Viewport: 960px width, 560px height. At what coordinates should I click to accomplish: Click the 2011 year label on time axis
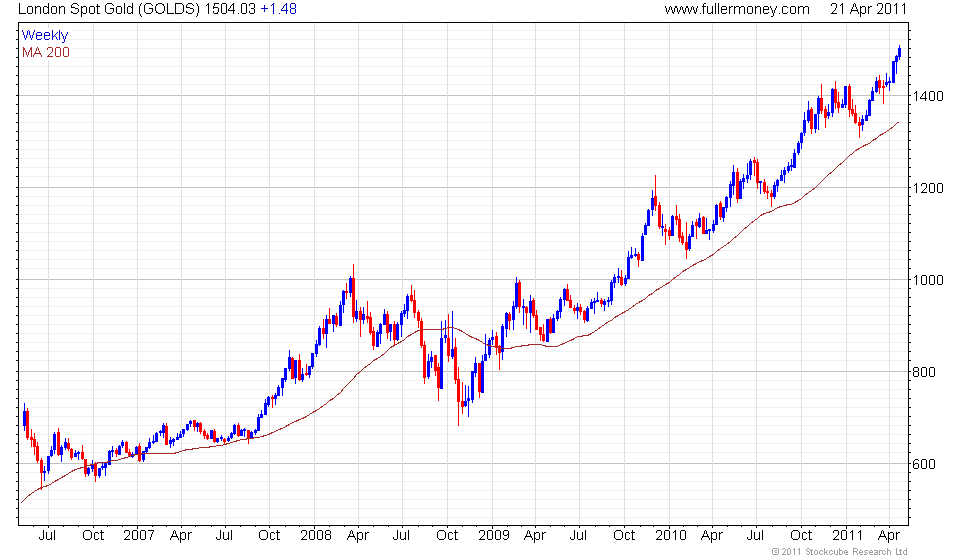pos(847,536)
